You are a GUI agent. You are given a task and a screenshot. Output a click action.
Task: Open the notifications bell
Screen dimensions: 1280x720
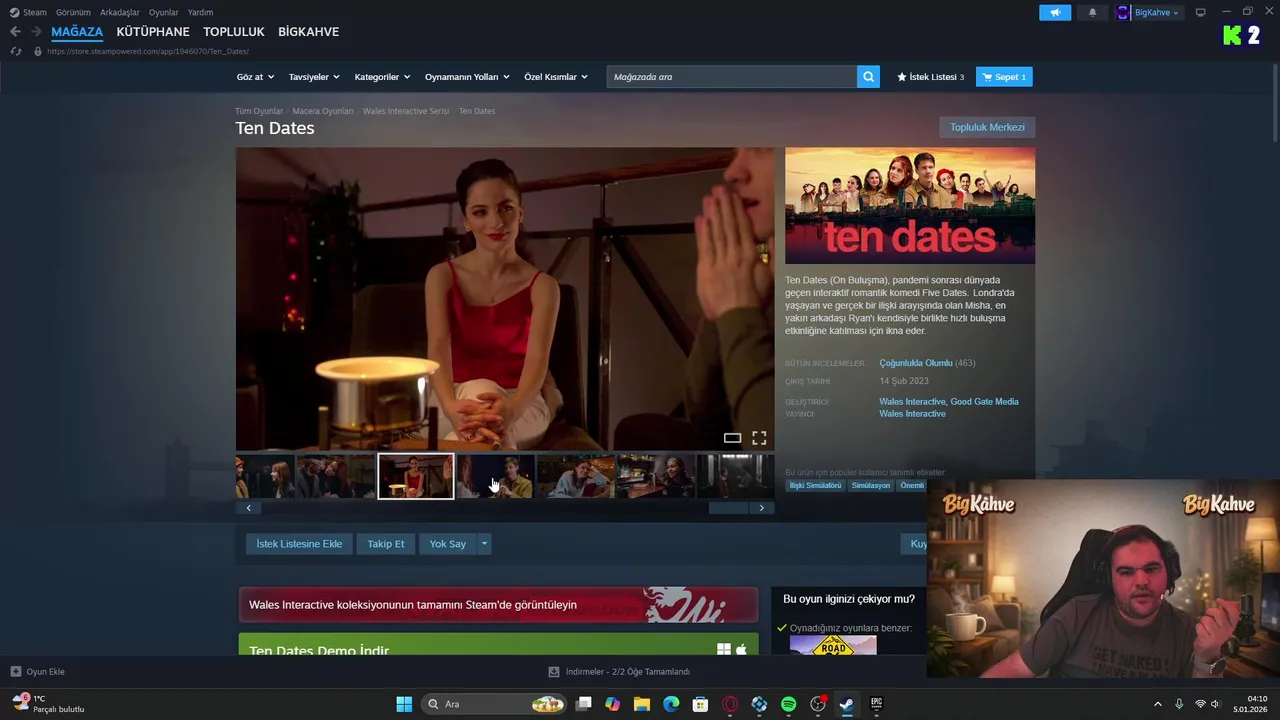click(1092, 12)
